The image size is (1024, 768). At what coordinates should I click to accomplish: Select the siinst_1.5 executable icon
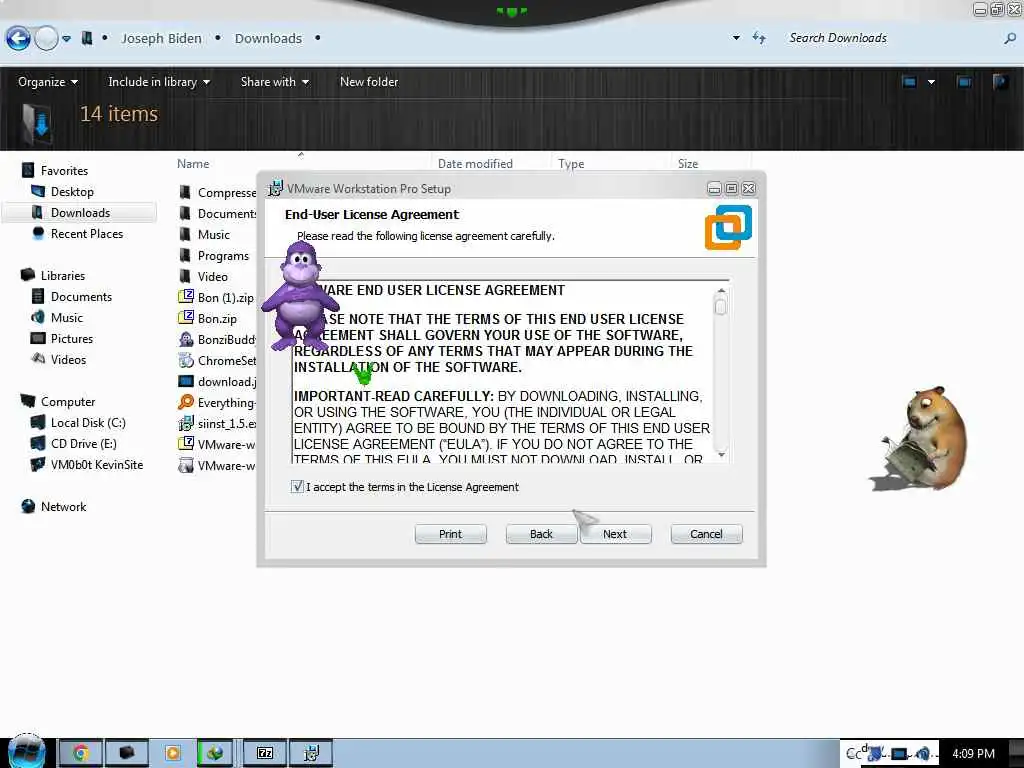(186, 423)
